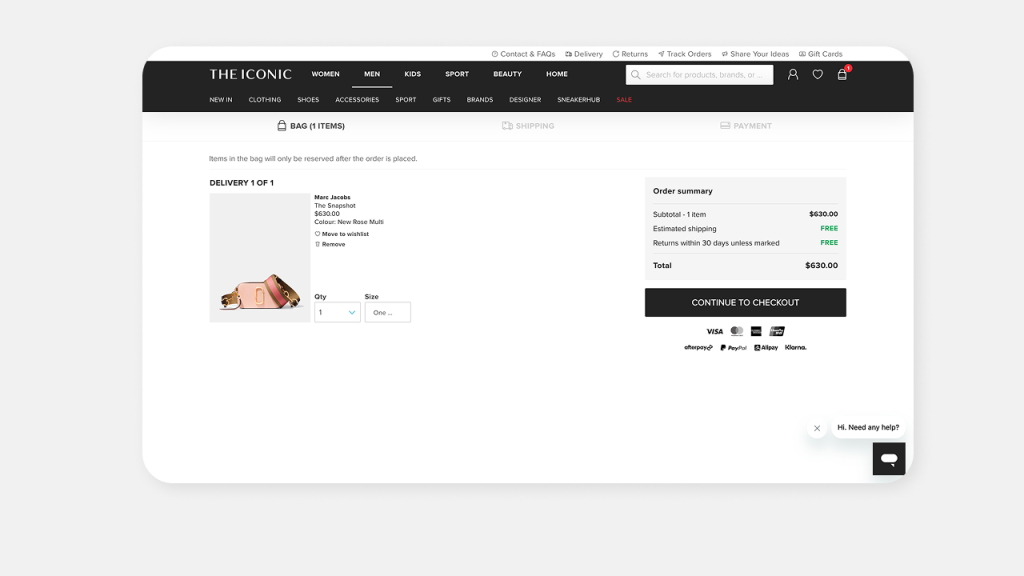Click CONTINUE TO CHECKOUT button
Image resolution: width=1024 pixels, height=576 pixels.
[x=745, y=302]
